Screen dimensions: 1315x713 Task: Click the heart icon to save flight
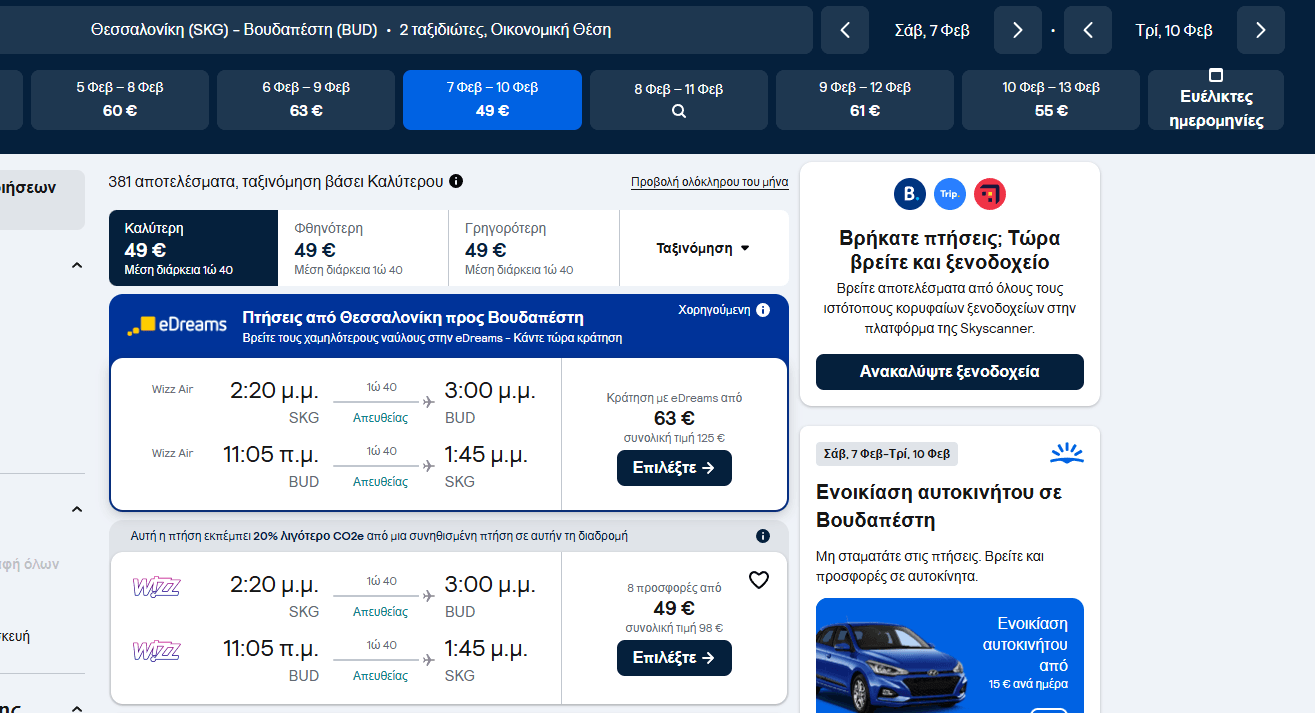coord(759,580)
